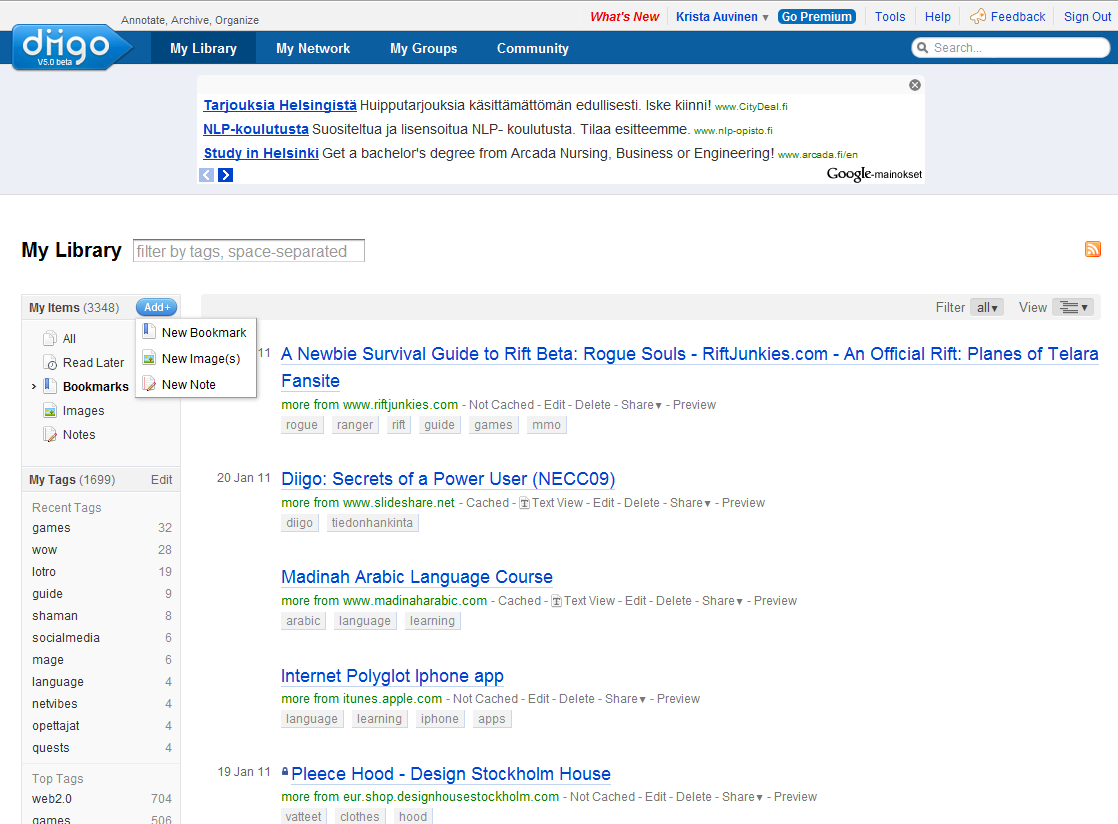Open the My Network tab
The image size is (1118, 824).
pos(313,48)
